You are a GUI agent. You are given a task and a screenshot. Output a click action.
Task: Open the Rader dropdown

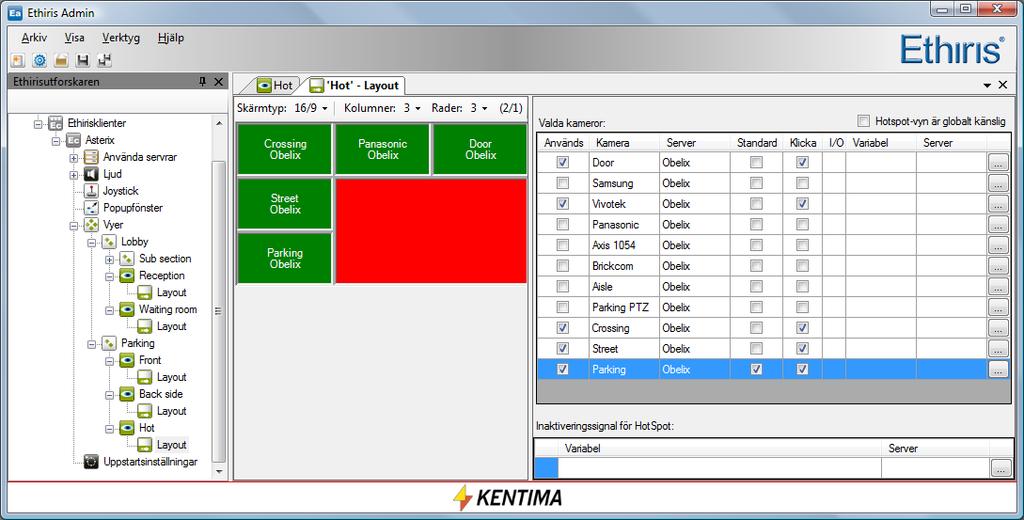pyautogui.click(x=479, y=108)
